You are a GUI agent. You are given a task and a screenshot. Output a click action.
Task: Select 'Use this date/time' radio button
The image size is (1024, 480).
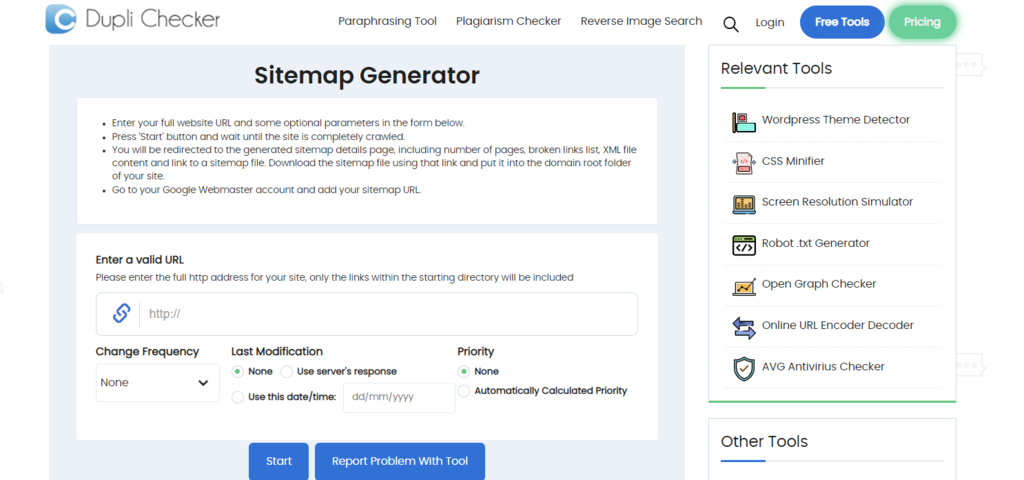238,397
